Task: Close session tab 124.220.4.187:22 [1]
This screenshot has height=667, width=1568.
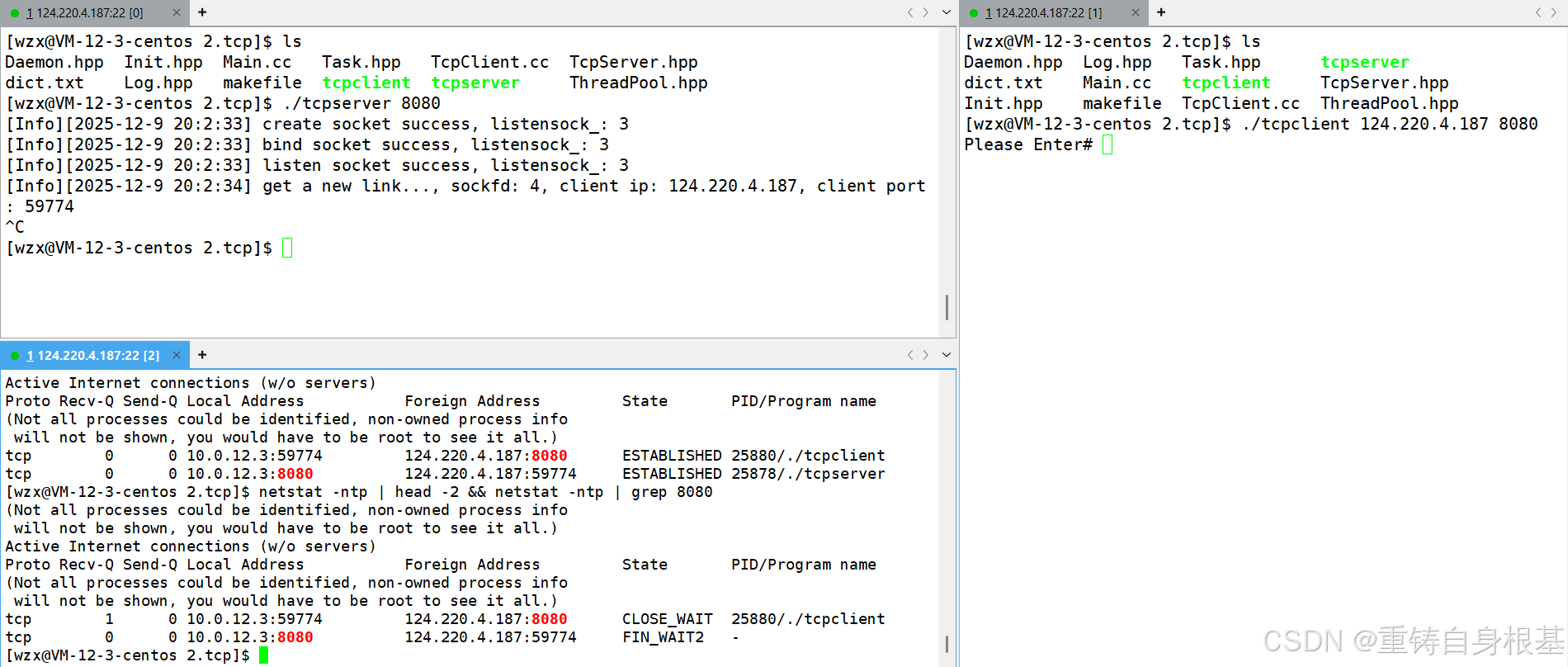Action: 1136,12
